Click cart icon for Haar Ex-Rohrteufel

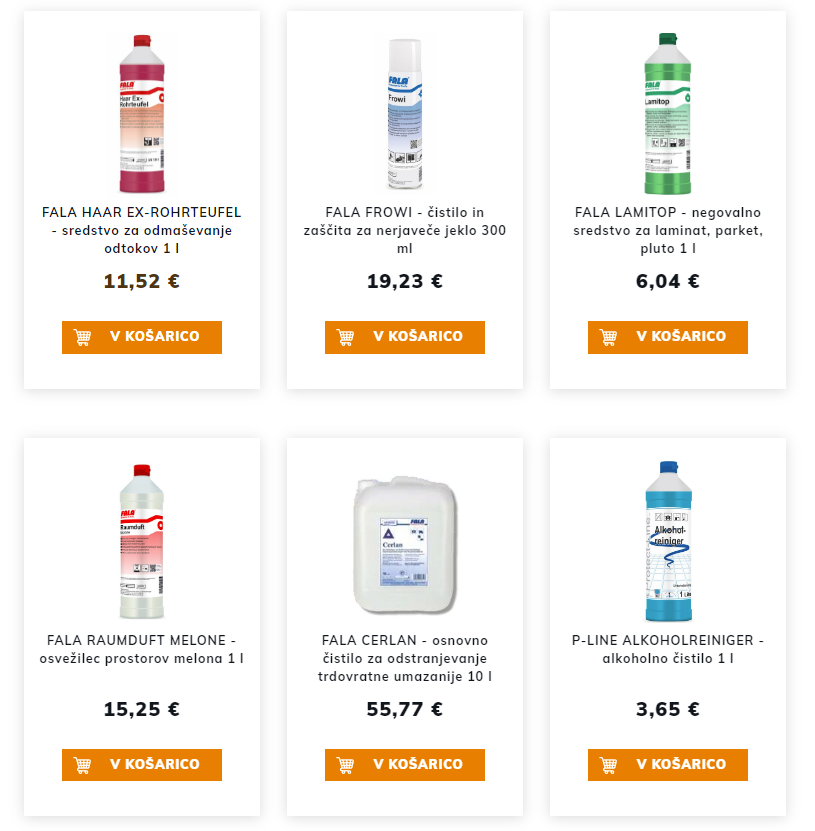point(83,337)
